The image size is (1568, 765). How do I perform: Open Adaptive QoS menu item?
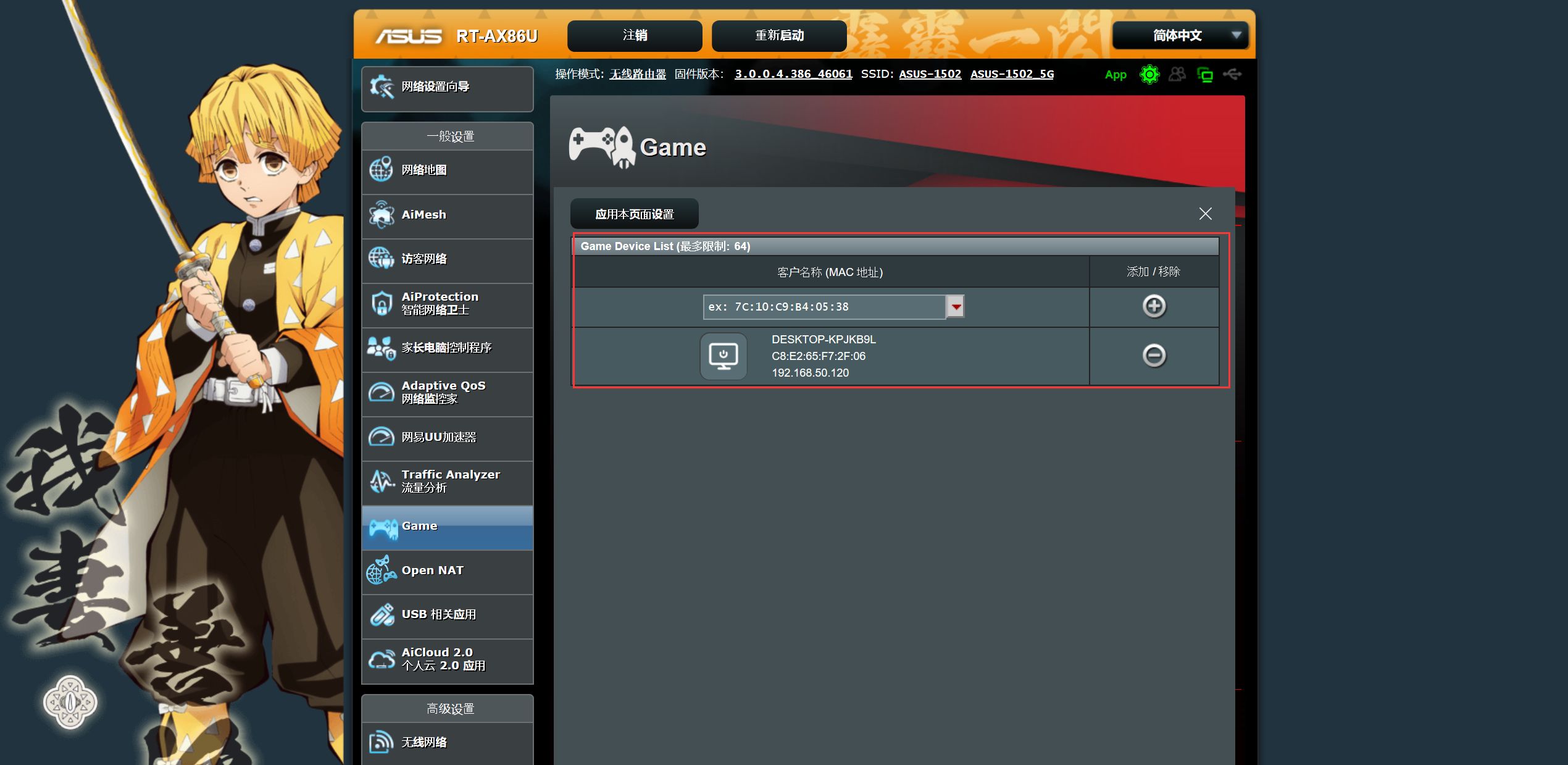coord(447,392)
